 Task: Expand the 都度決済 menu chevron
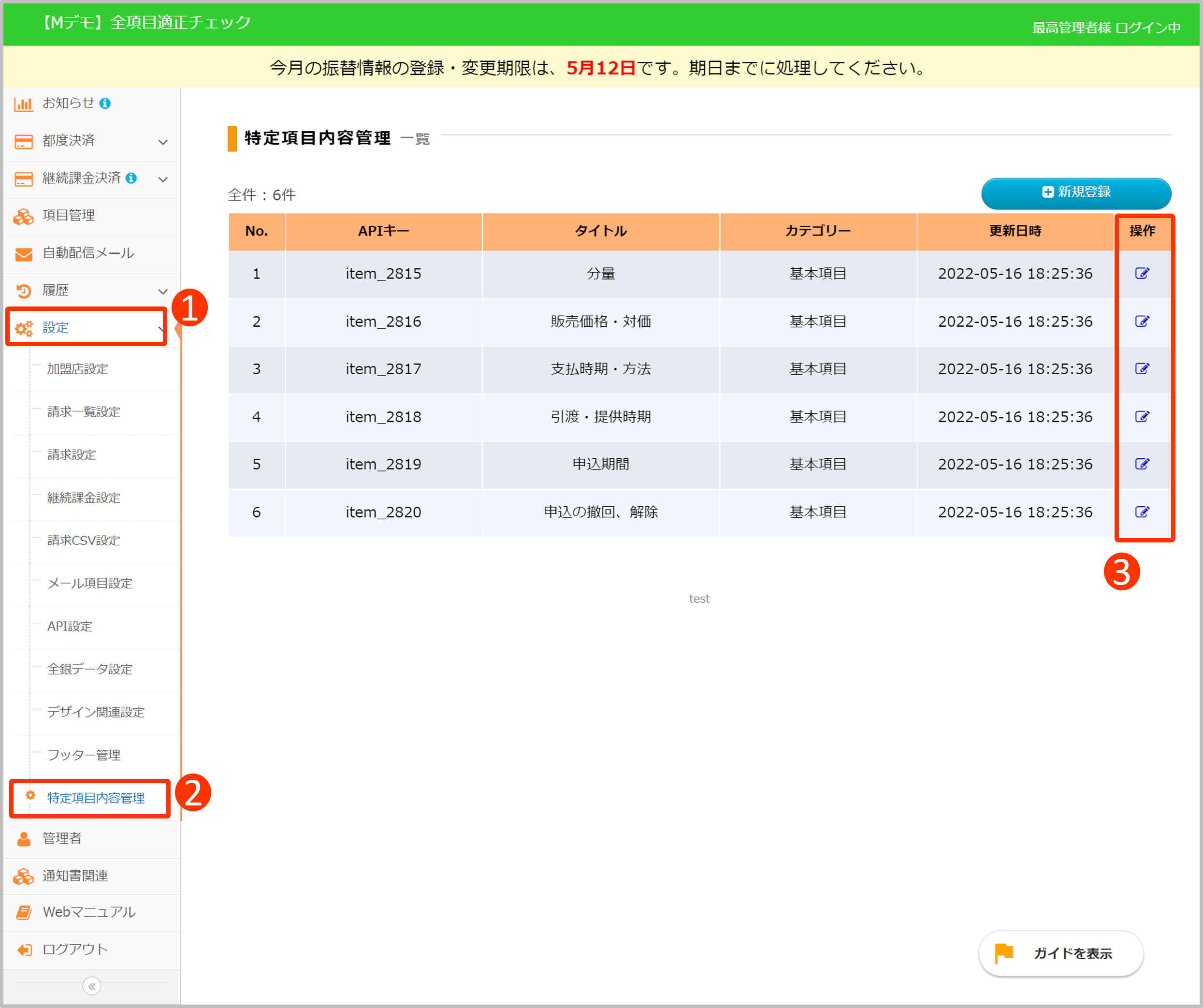point(163,142)
